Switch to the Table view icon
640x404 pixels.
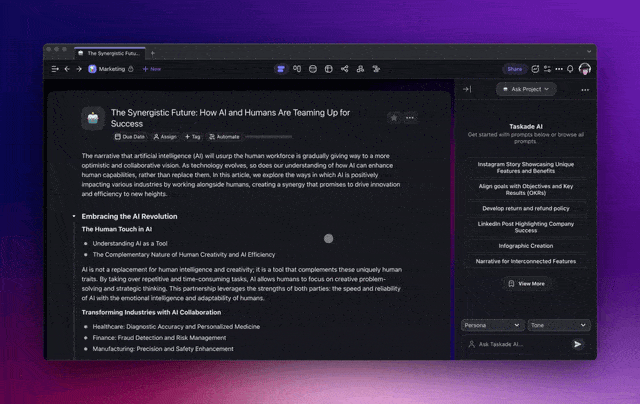point(329,69)
